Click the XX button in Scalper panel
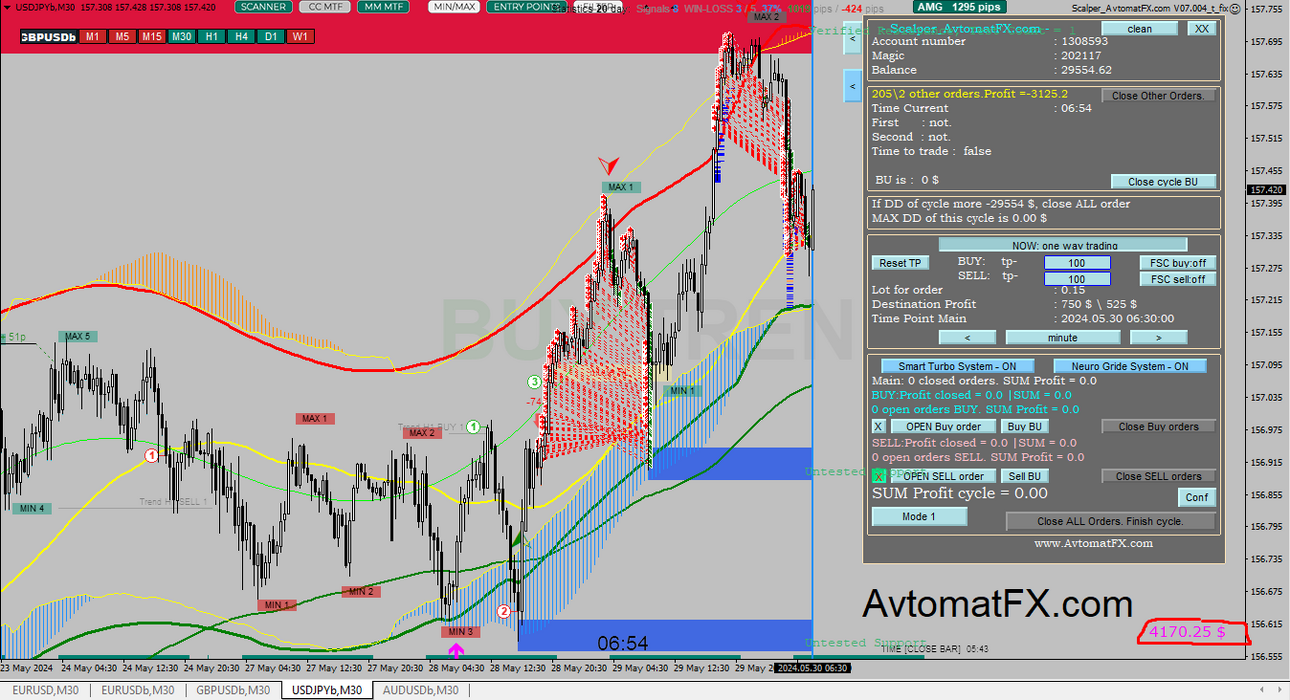1290x700 pixels. 1201,29
